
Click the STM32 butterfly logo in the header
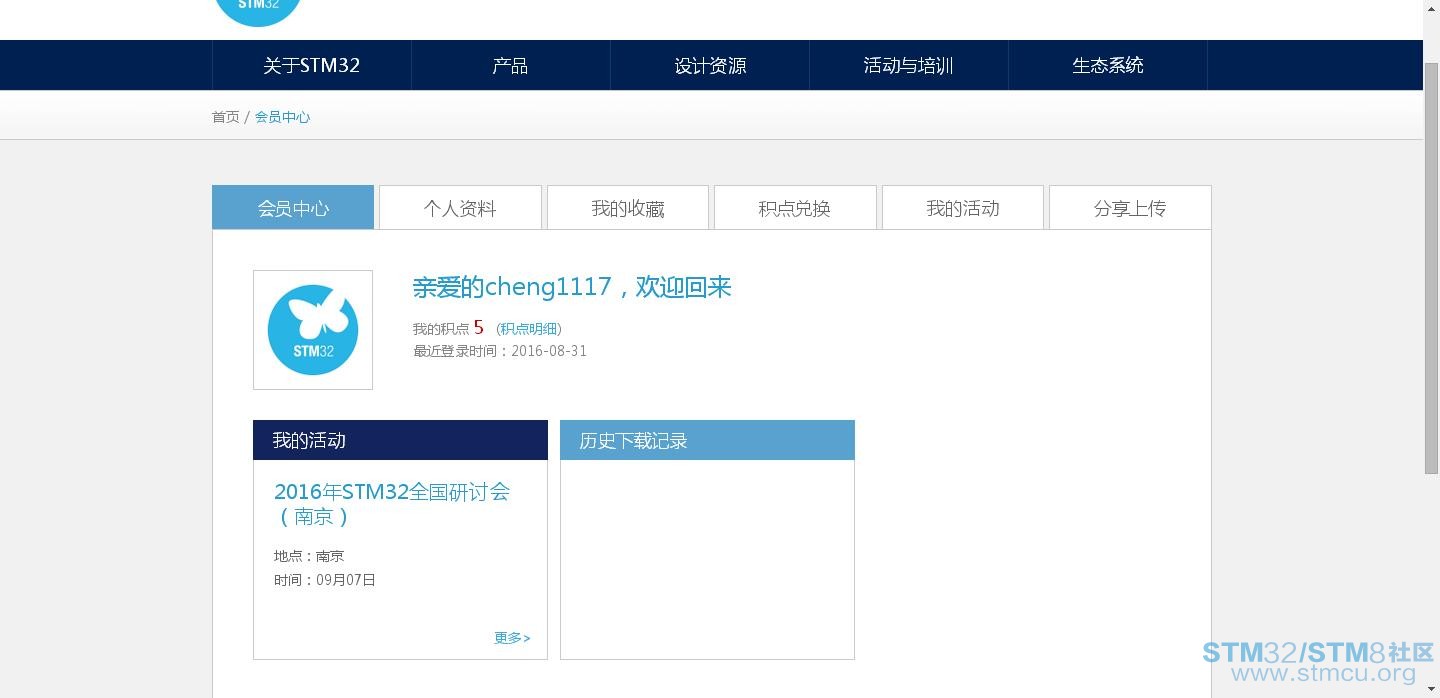258,12
